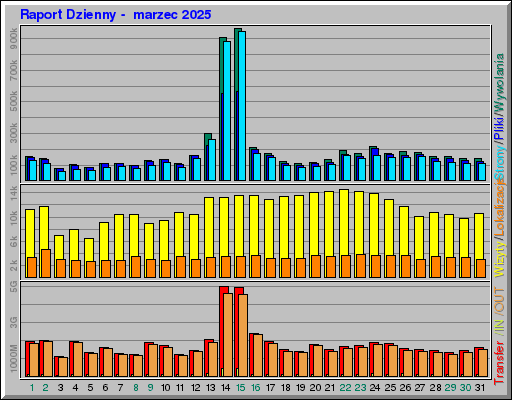
Task: Click the green day '29' label on the bottom axis
Action: (x=450, y=388)
